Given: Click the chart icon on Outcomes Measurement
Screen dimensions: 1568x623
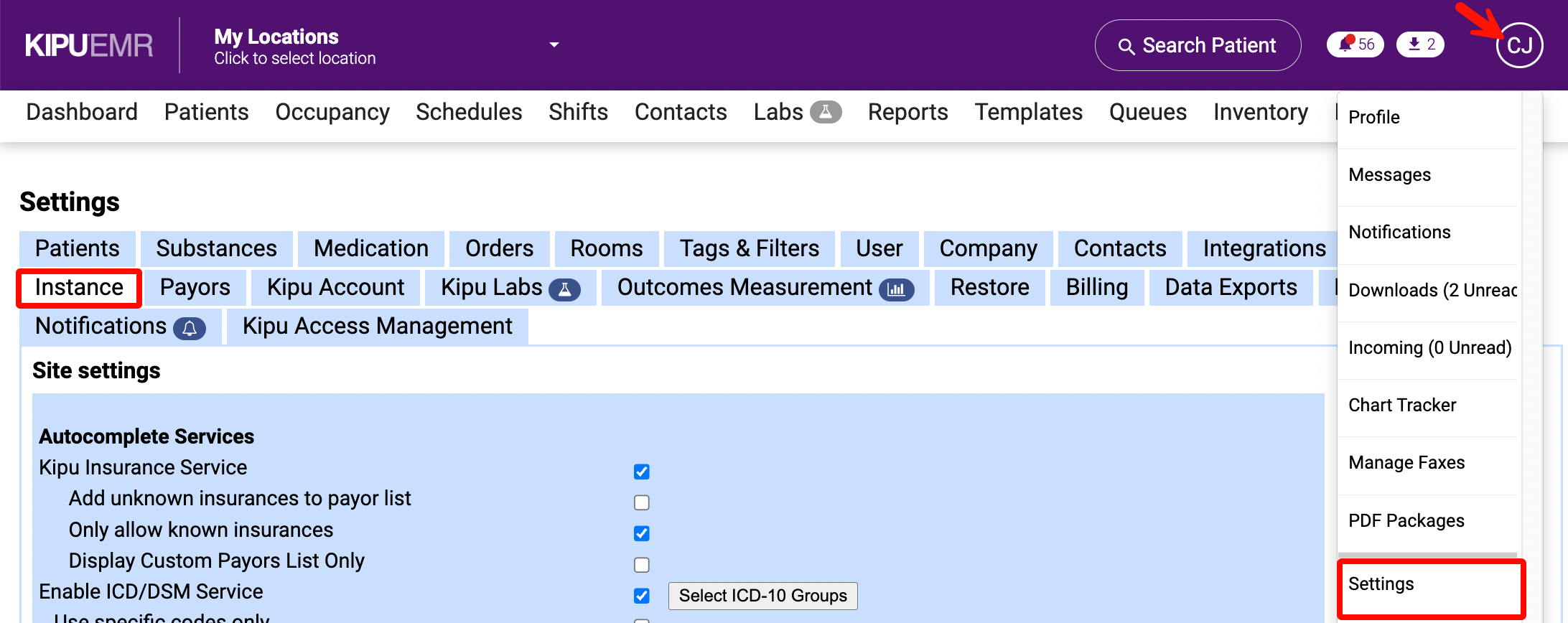Looking at the screenshot, I should tap(896, 289).
